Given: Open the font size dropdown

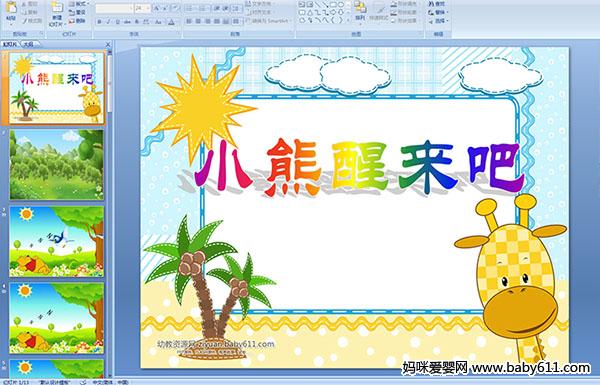Looking at the screenshot, I should [142, 8].
